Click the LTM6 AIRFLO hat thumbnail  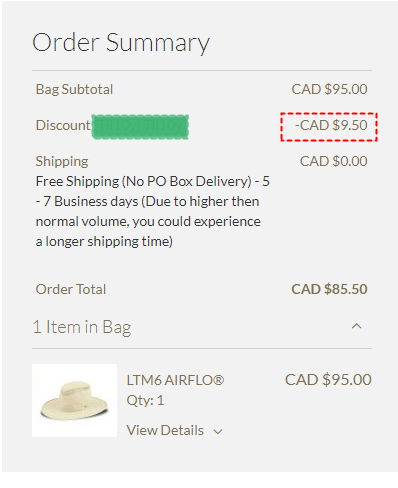(x=74, y=400)
